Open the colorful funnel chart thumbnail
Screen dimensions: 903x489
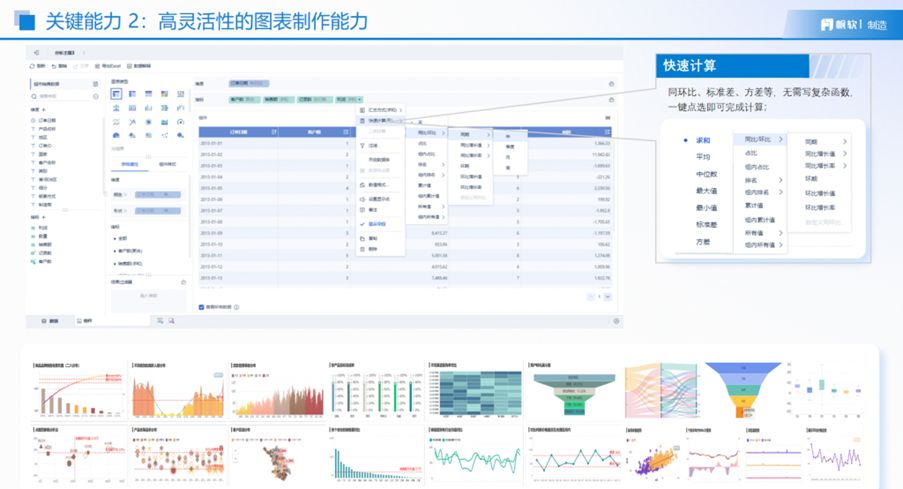point(742,390)
